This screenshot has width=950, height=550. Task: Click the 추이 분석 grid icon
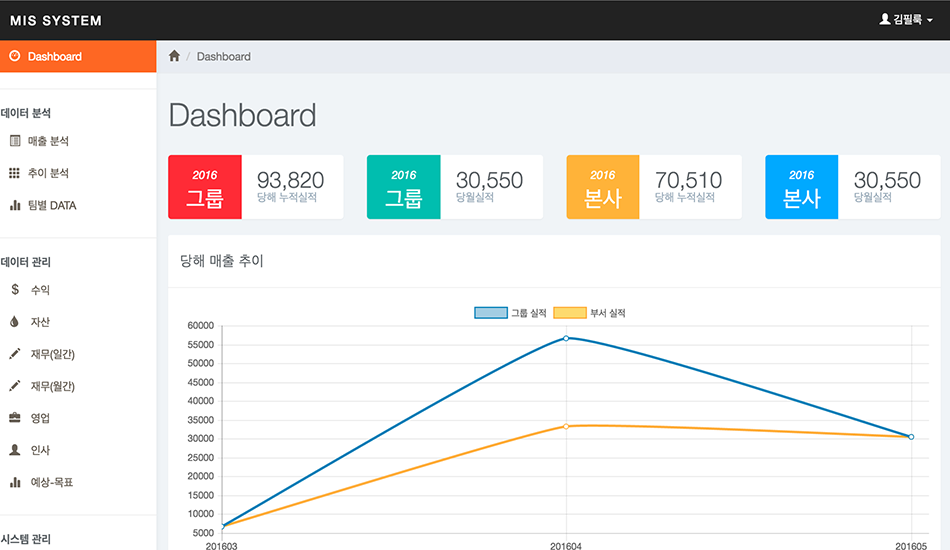[x=15, y=173]
